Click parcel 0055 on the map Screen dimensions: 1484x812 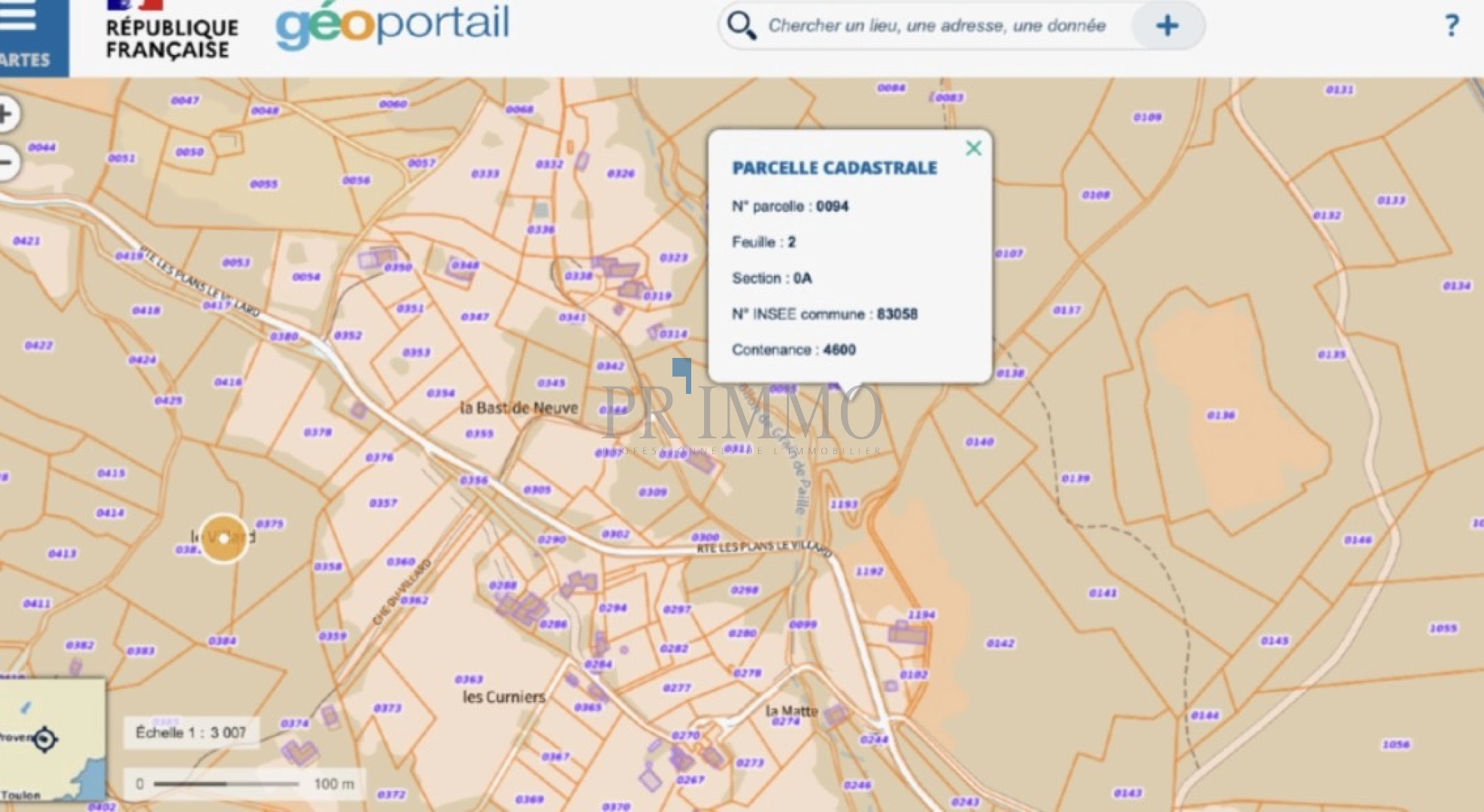264,184
